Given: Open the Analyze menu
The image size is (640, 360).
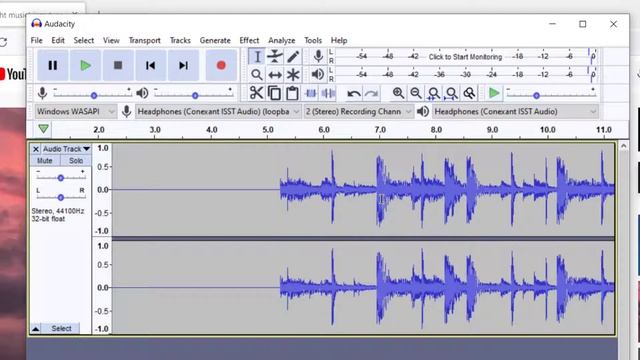Looking at the screenshot, I should (282, 40).
